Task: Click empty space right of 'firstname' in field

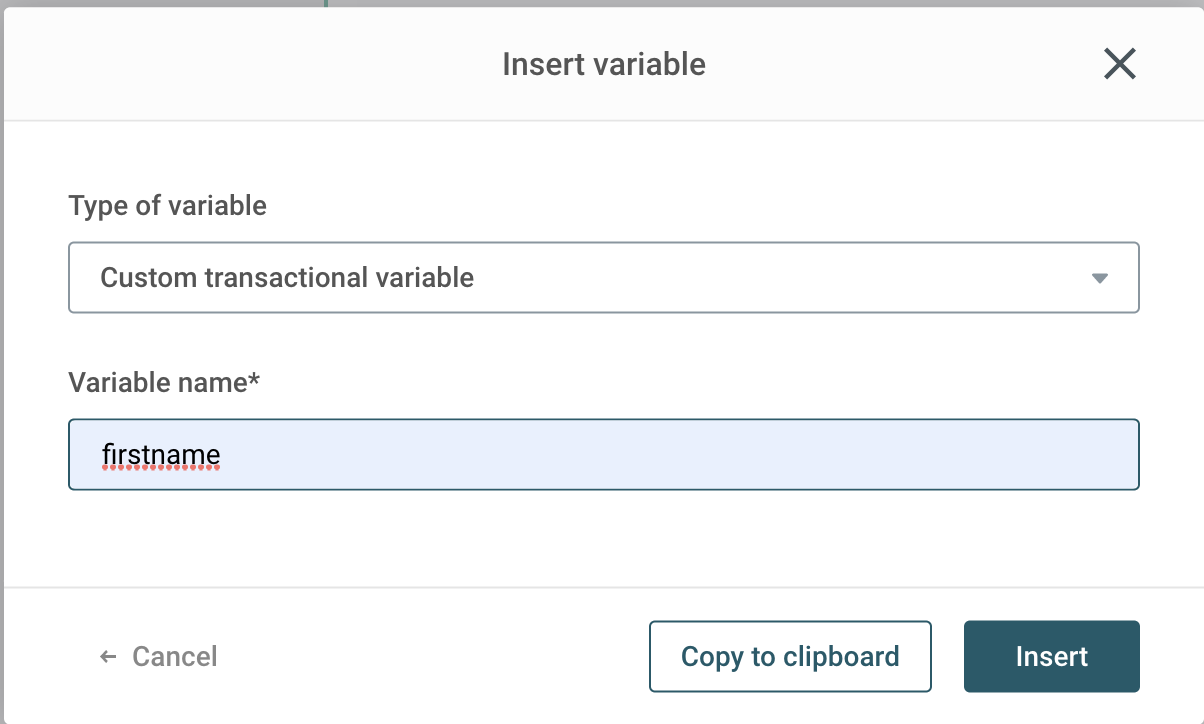Action: [x=700, y=455]
